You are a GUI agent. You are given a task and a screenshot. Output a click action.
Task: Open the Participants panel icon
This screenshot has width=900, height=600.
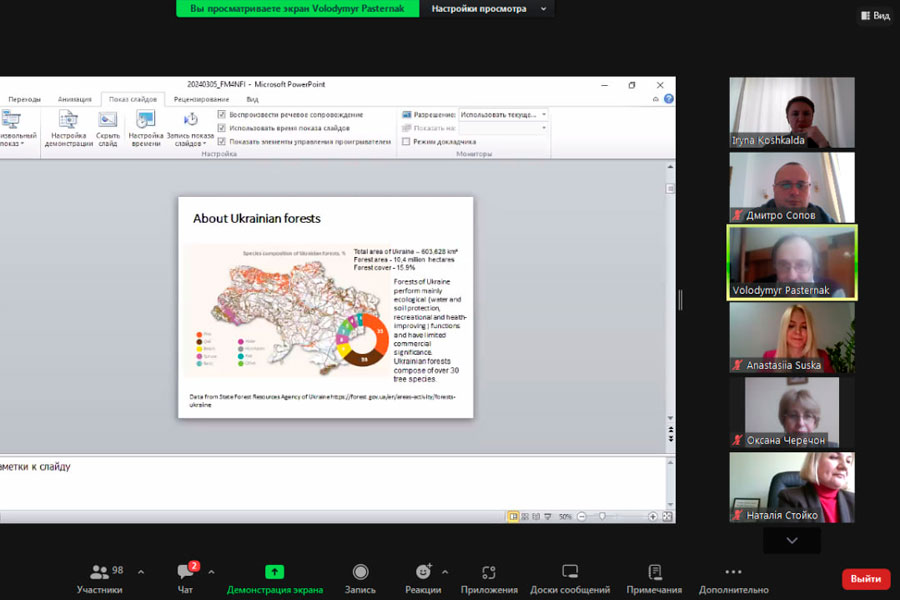coord(100,572)
